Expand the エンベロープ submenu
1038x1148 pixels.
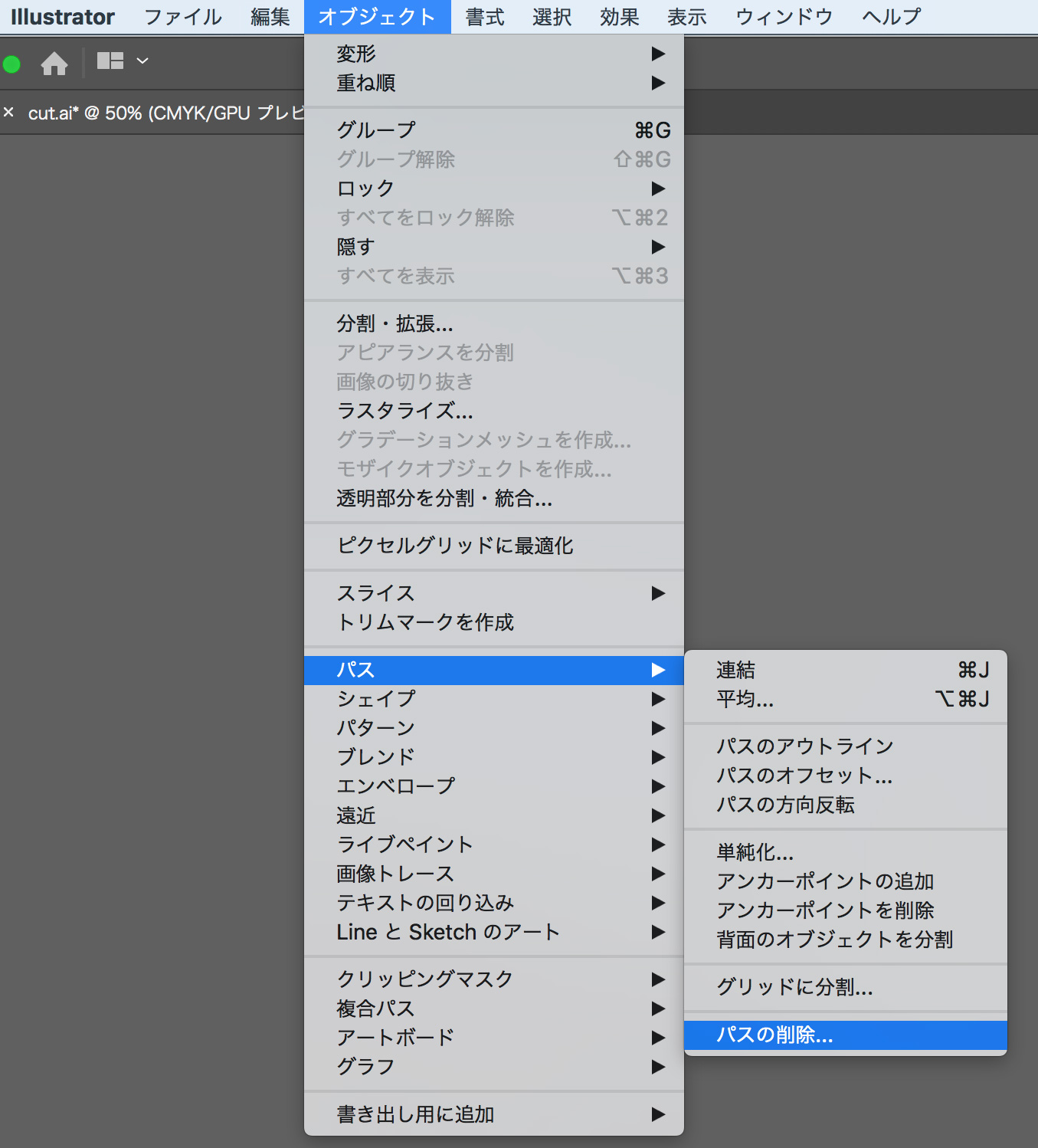tap(494, 786)
